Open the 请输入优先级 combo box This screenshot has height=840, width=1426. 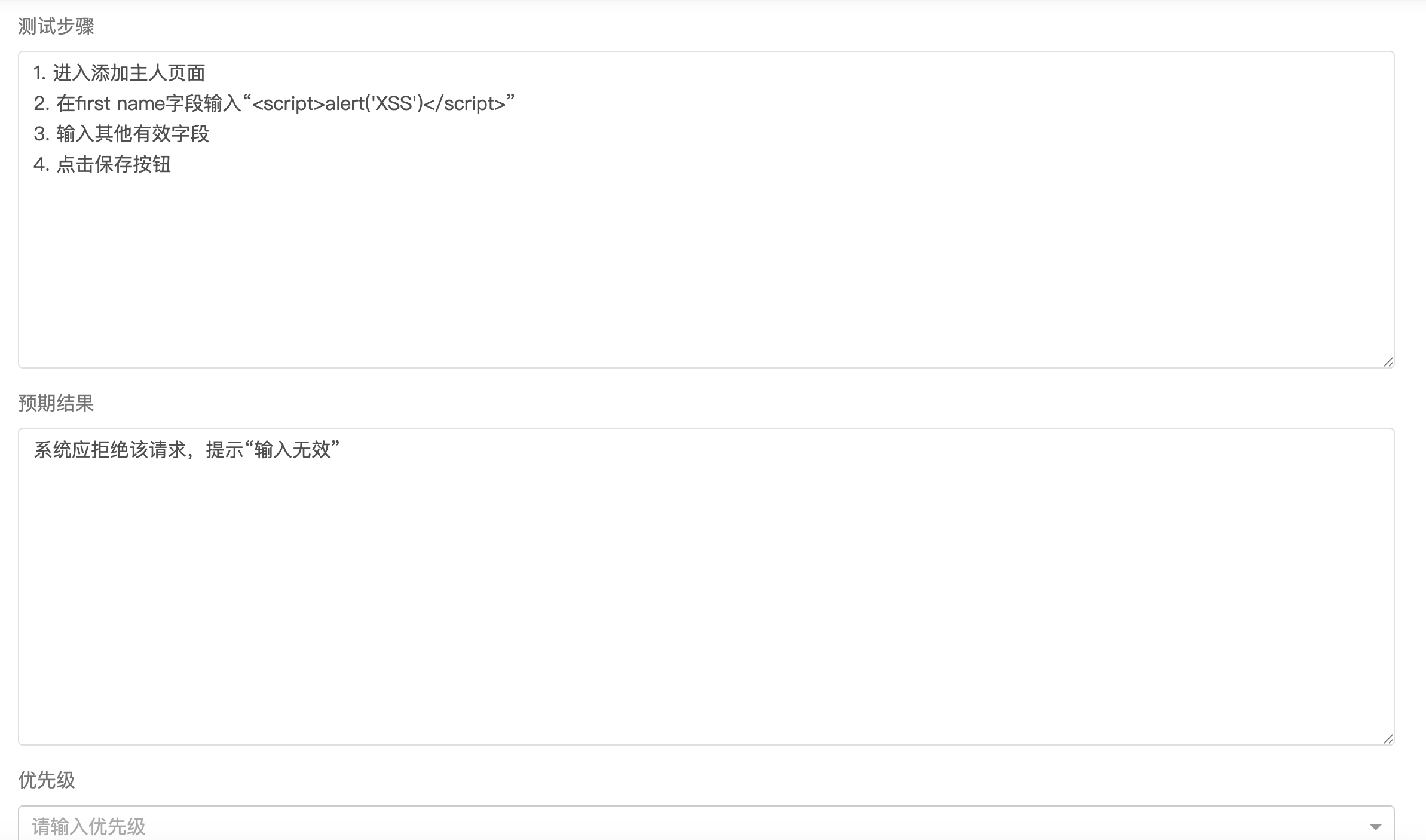click(x=706, y=823)
